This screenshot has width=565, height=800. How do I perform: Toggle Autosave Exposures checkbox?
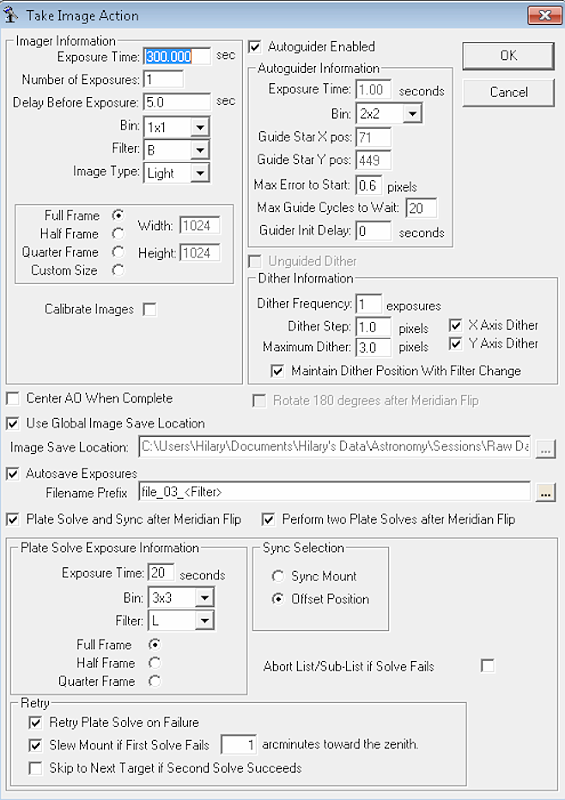pyautogui.click(x=13, y=474)
